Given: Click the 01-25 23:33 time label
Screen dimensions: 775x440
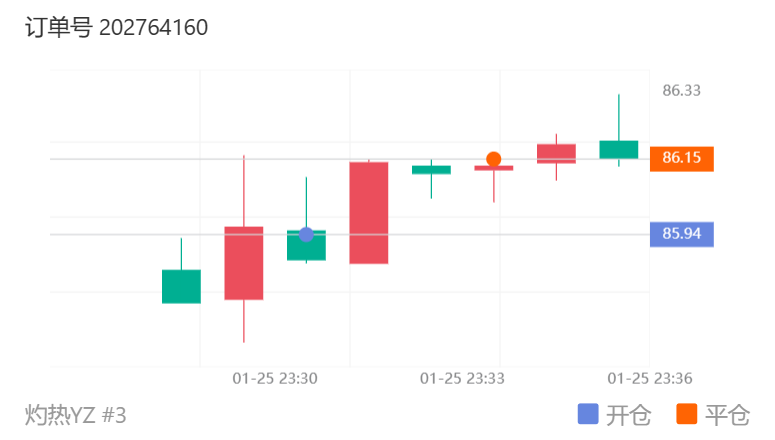Looking at the screenshot, I should click(462, 379).
